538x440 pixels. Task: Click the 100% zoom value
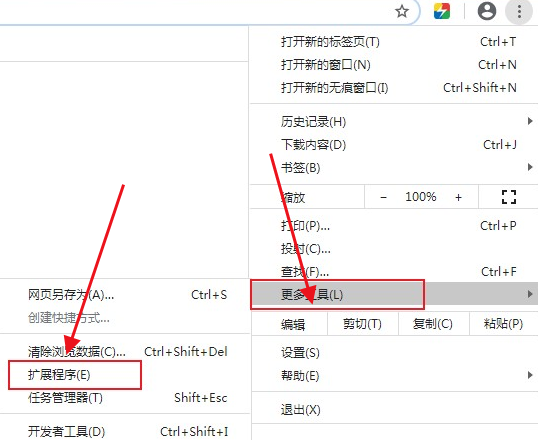[421, 197]
